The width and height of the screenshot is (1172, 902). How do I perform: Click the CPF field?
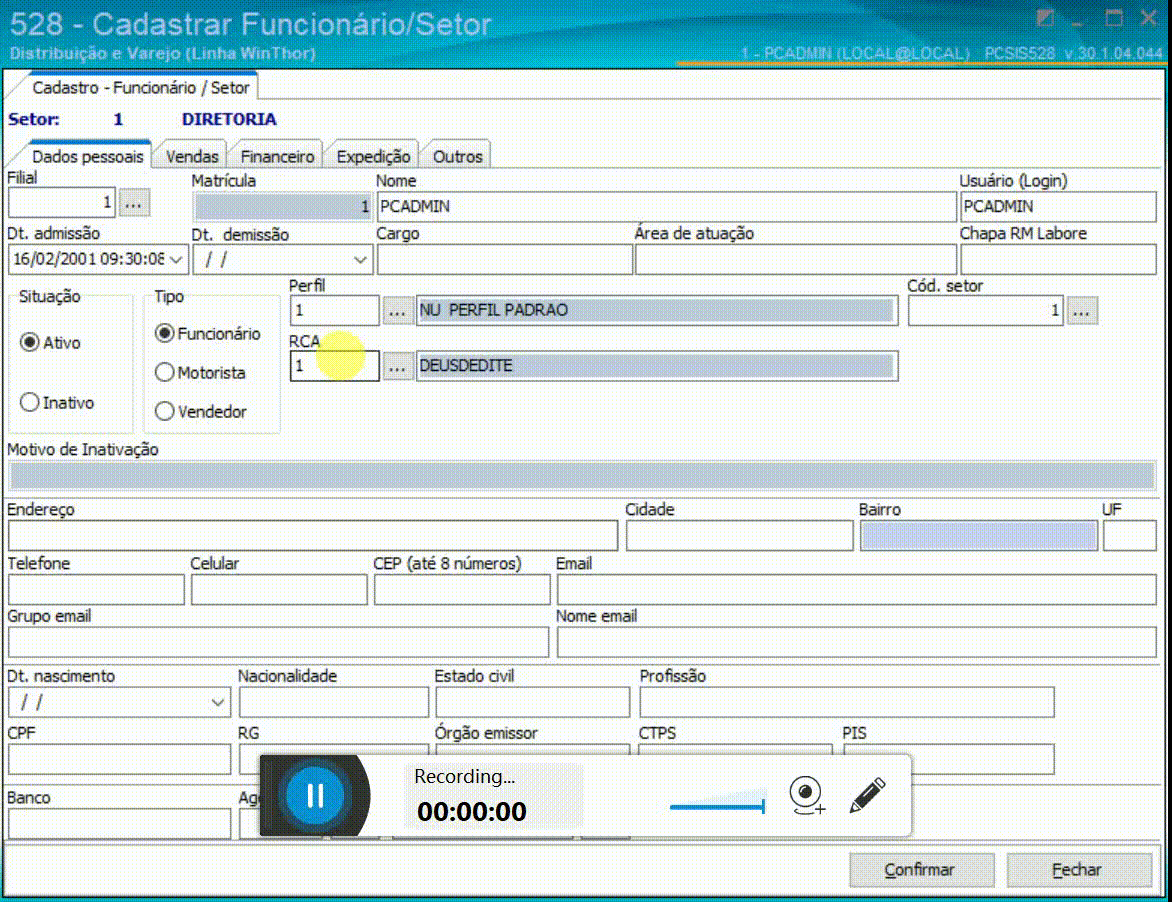[120, 759]
